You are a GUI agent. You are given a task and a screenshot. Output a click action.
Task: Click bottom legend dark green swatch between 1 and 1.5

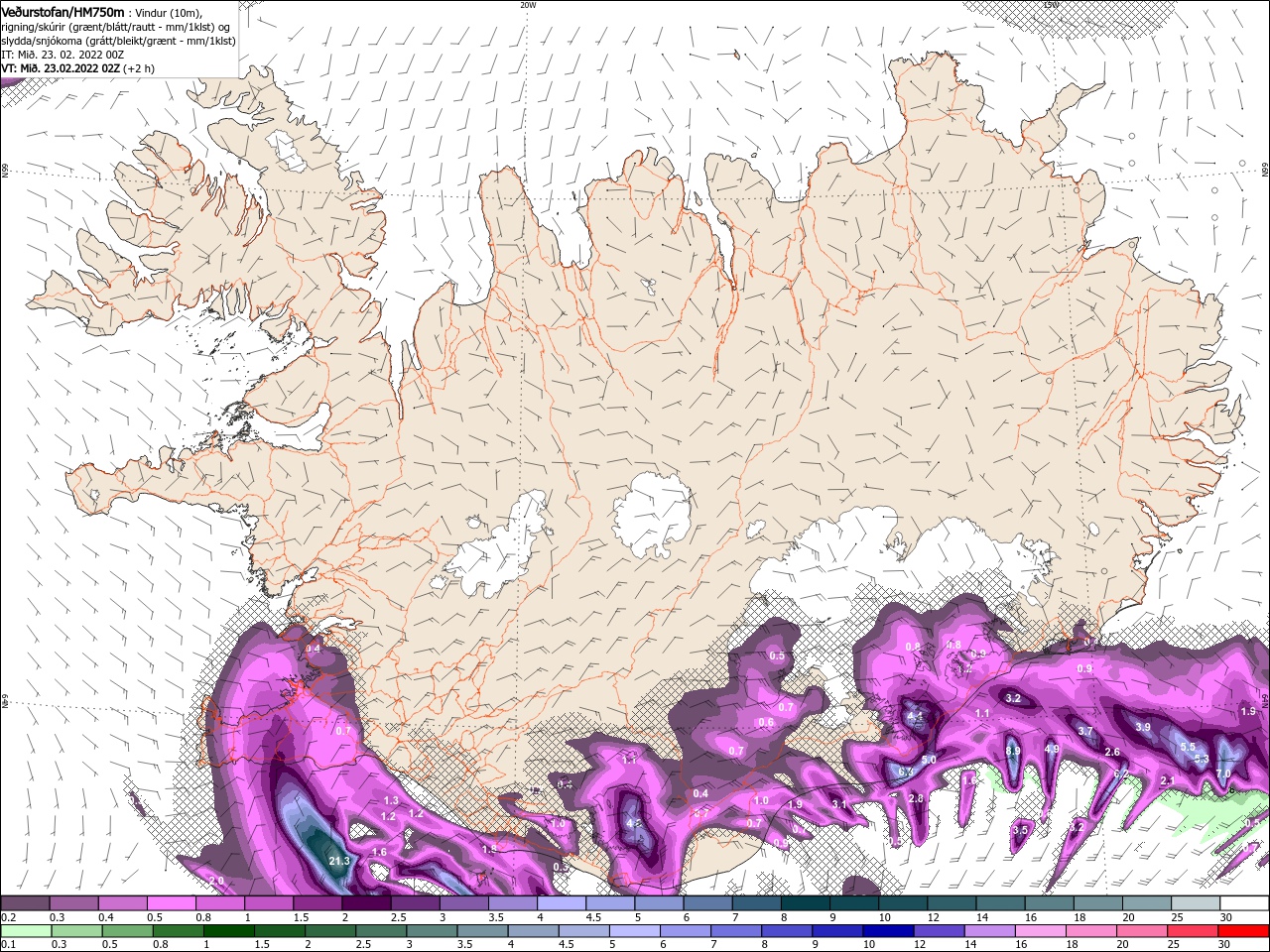(x=229, y=931)
